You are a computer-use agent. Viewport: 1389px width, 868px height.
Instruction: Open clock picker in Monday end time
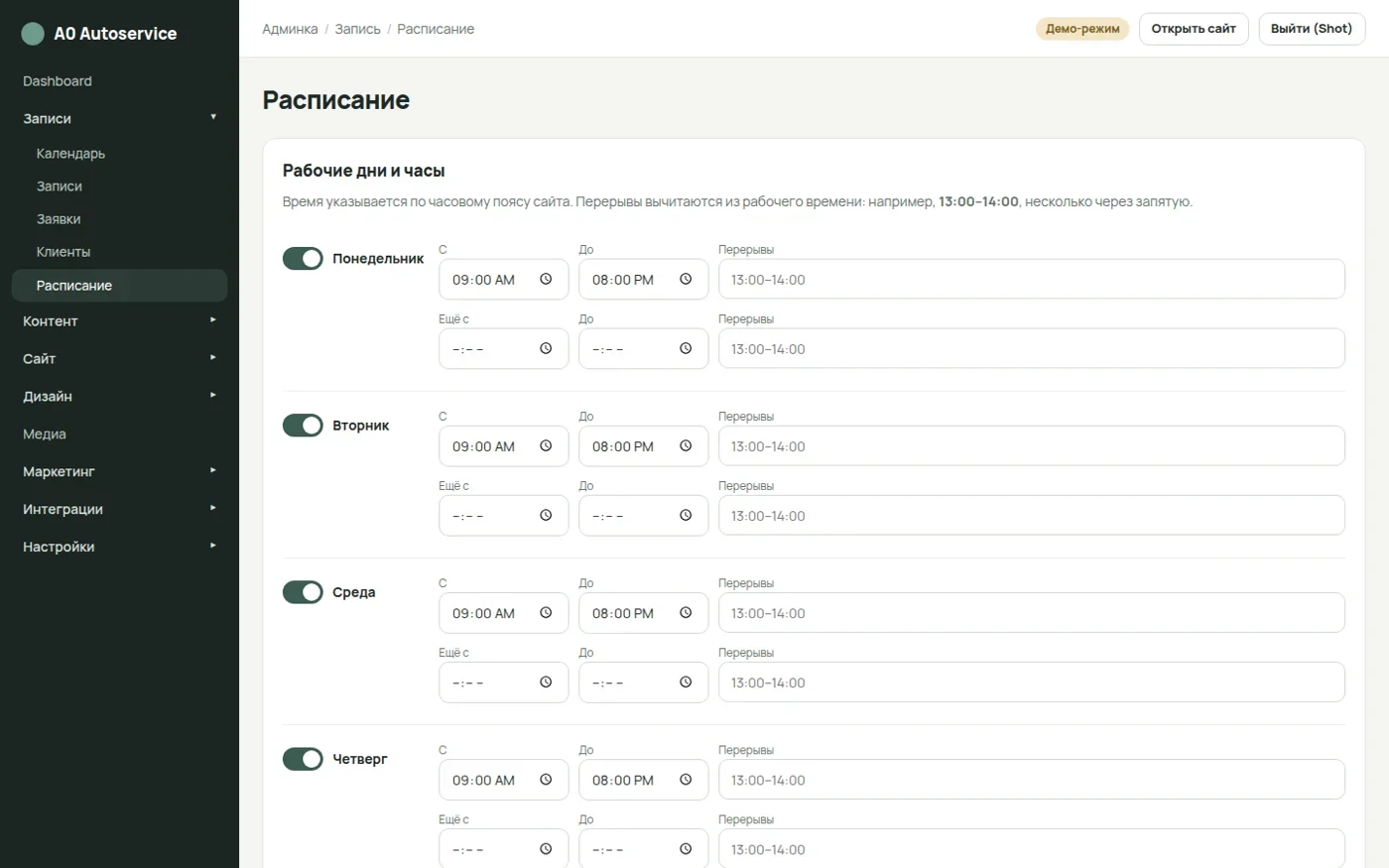tap(686, 280)
